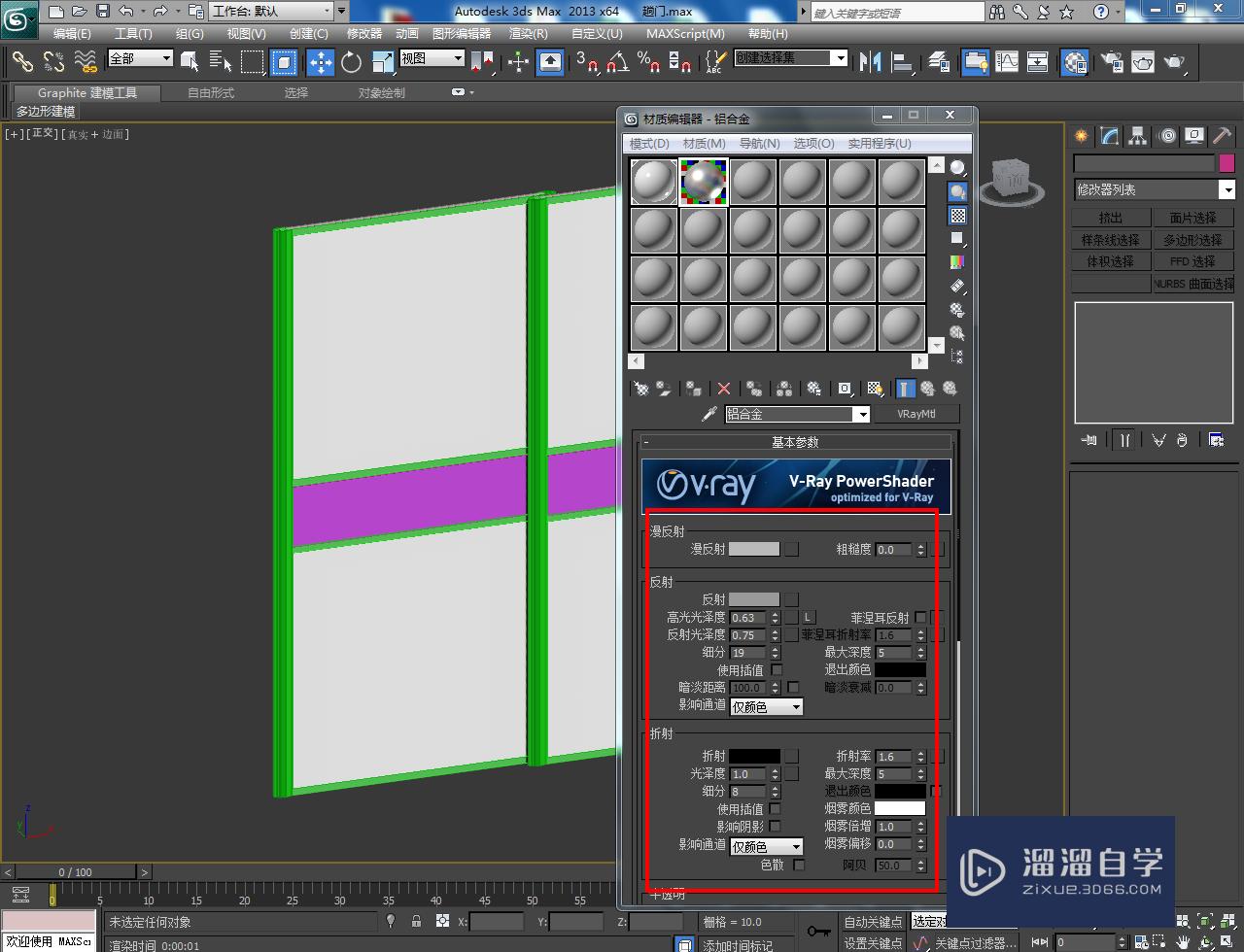
Task: Open the selection filter dropdown
Action: point(140,58)
